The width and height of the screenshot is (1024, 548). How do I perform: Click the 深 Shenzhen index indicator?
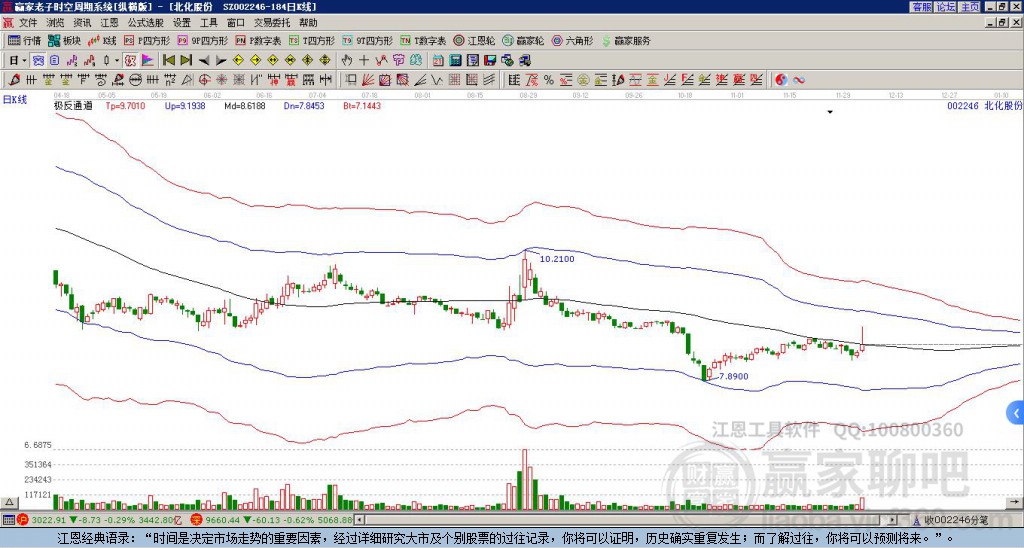tap(195, 520)
